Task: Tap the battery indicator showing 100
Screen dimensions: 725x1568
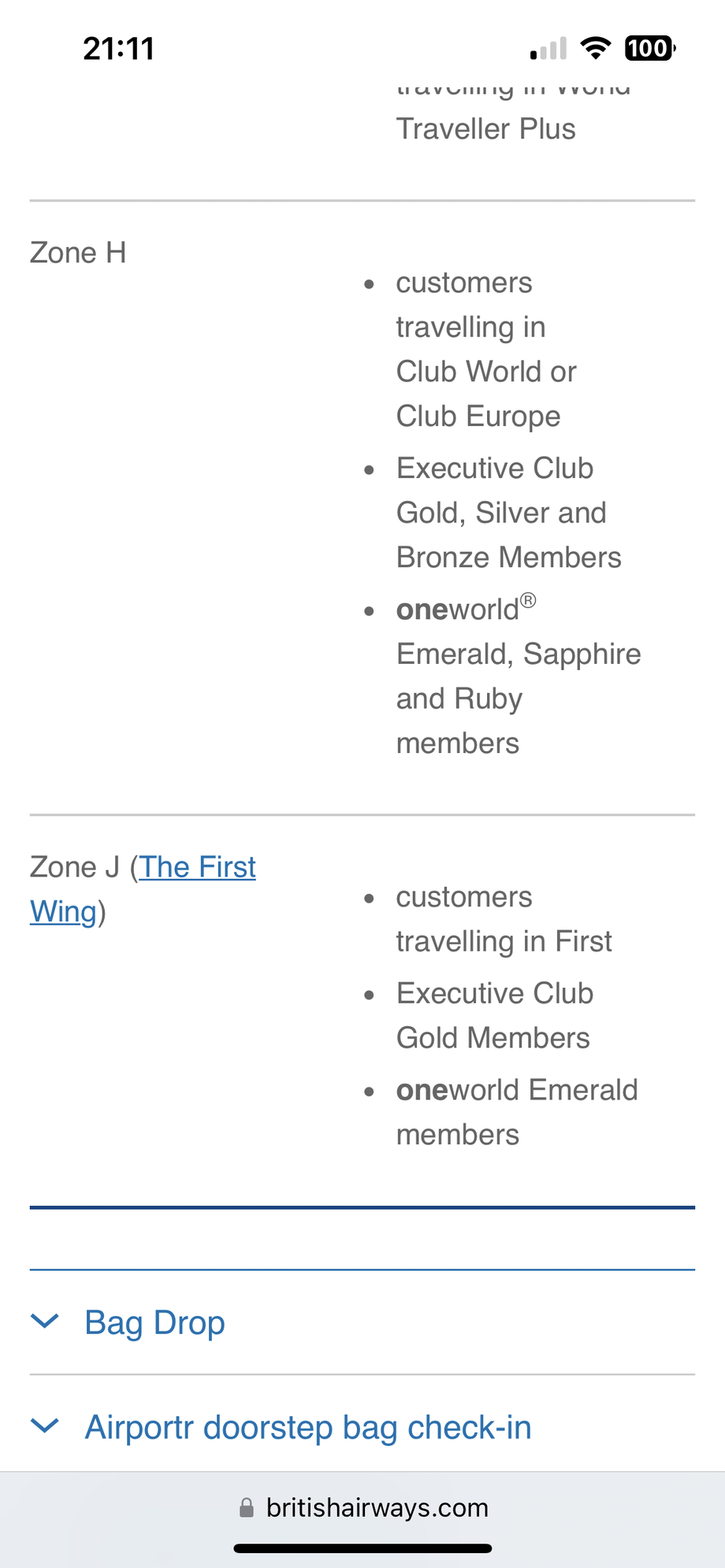Action: click(649, 47)
